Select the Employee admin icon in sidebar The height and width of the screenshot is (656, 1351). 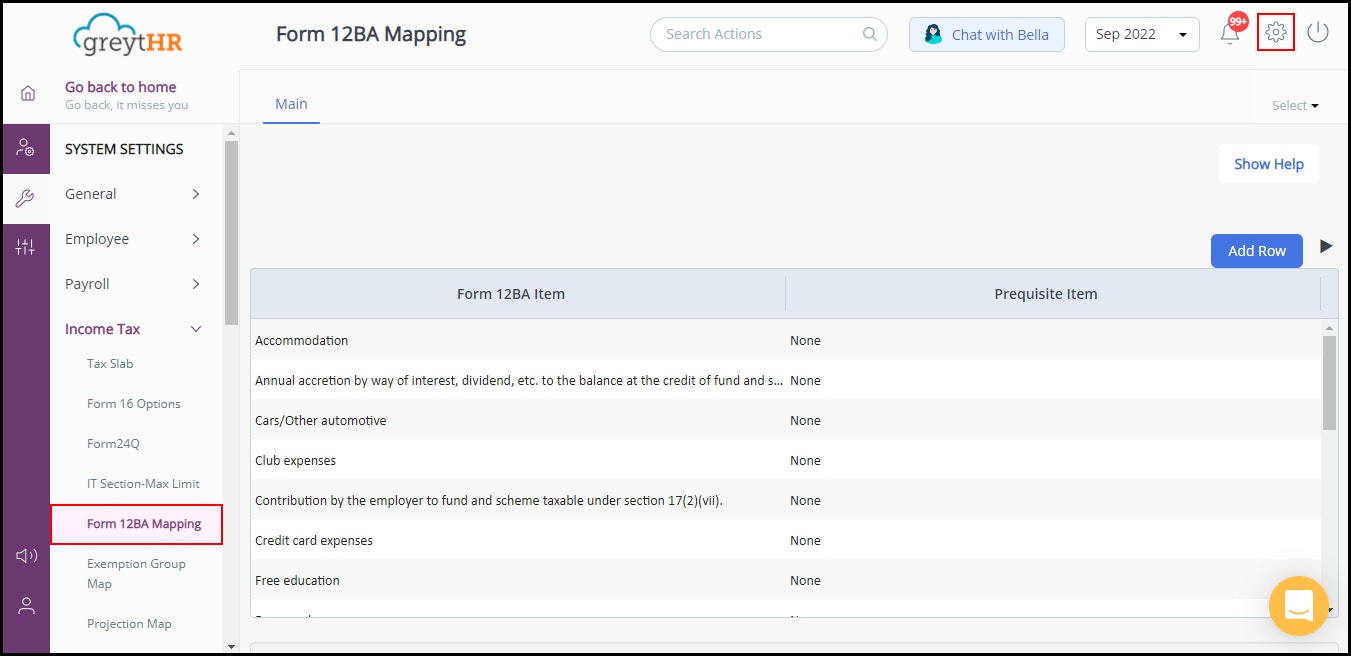pyautogui.click(x=26, y=148)
